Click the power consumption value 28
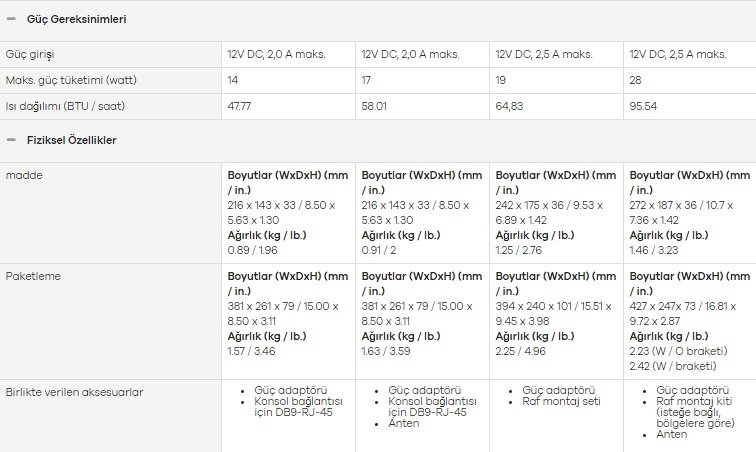 (635, 81)
